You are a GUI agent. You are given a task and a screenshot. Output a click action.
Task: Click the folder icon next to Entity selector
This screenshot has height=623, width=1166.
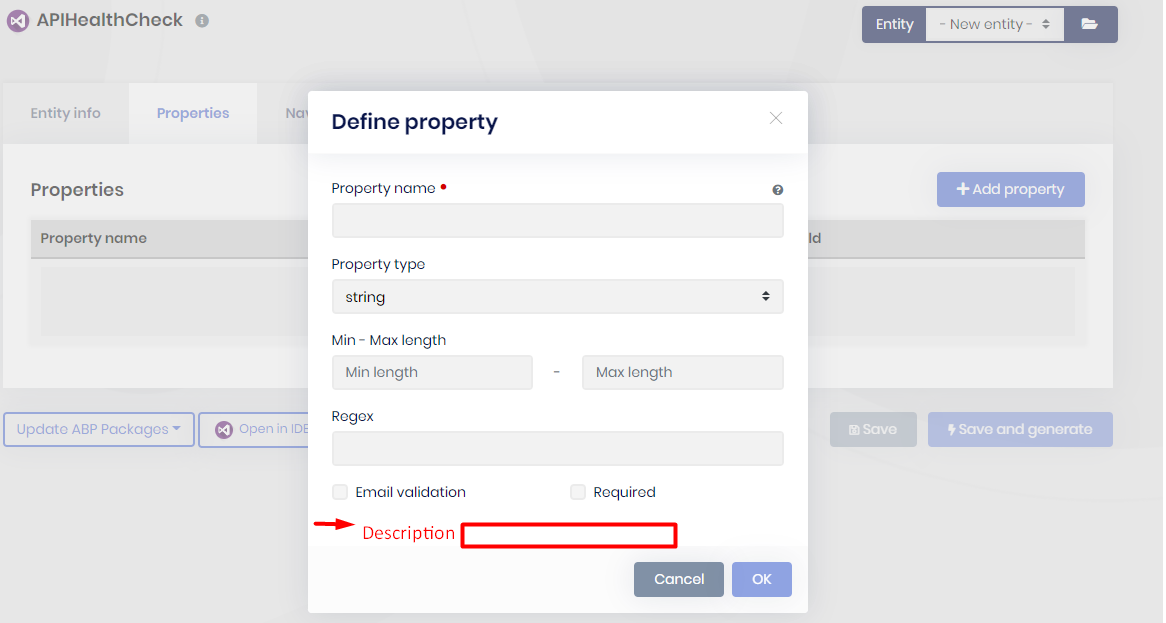(x=1090, y=24)
